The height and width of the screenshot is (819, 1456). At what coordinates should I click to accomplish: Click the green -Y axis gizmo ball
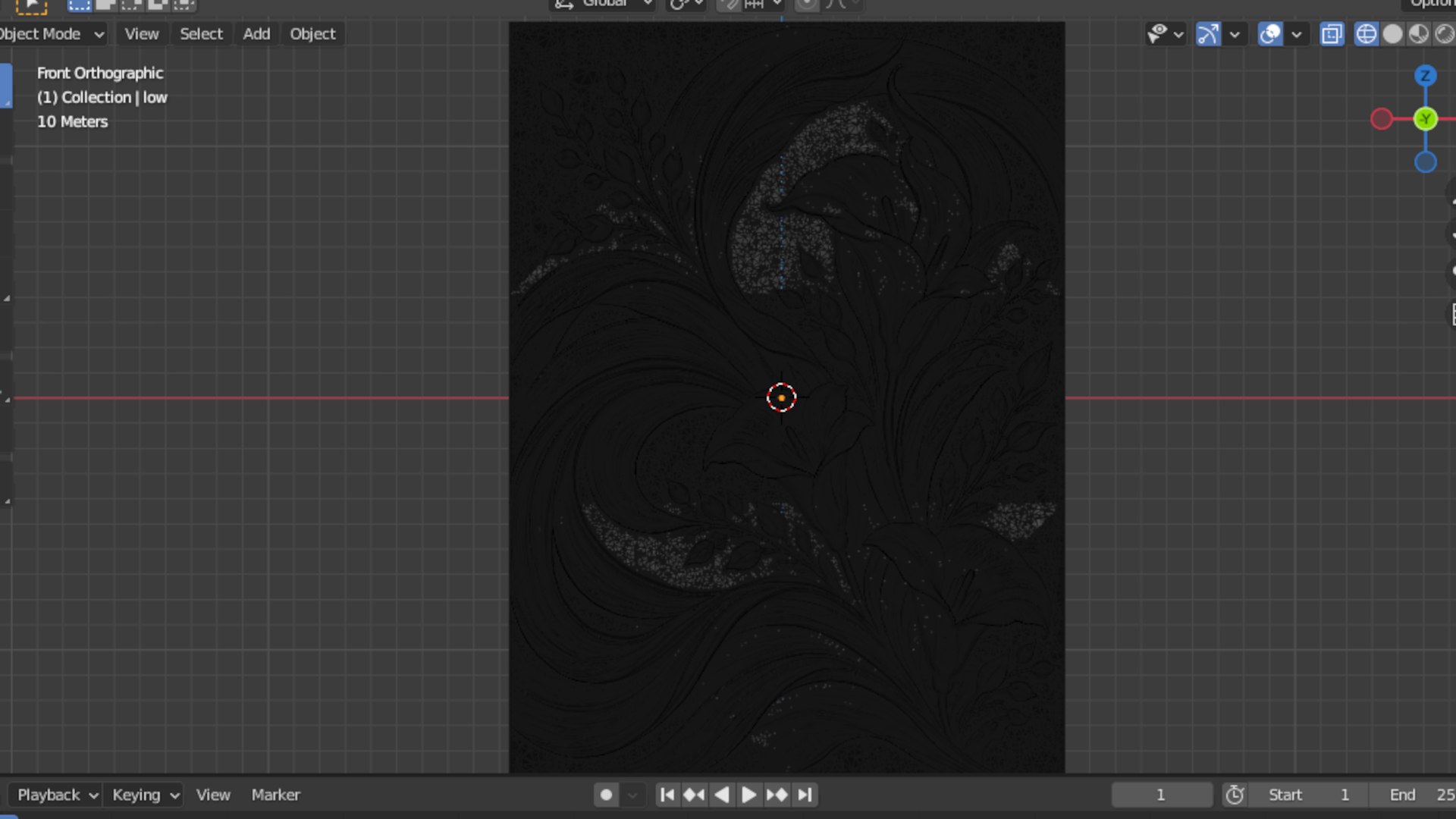click(x=1426, y=119)
